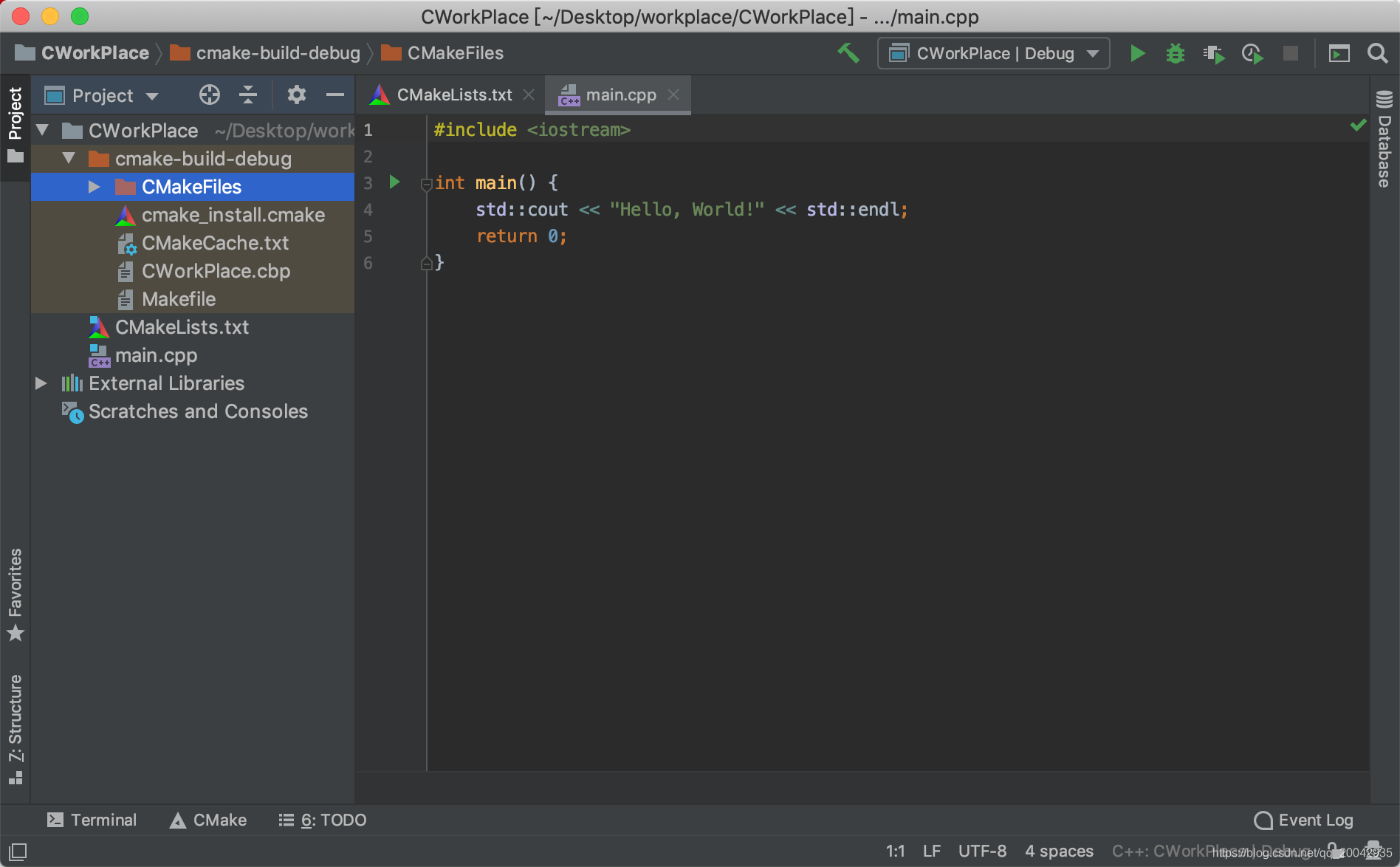This screenshot has width=1400, height=867.
Task: Run with coverage icon in toolbar
Action: coord(1213,53)
